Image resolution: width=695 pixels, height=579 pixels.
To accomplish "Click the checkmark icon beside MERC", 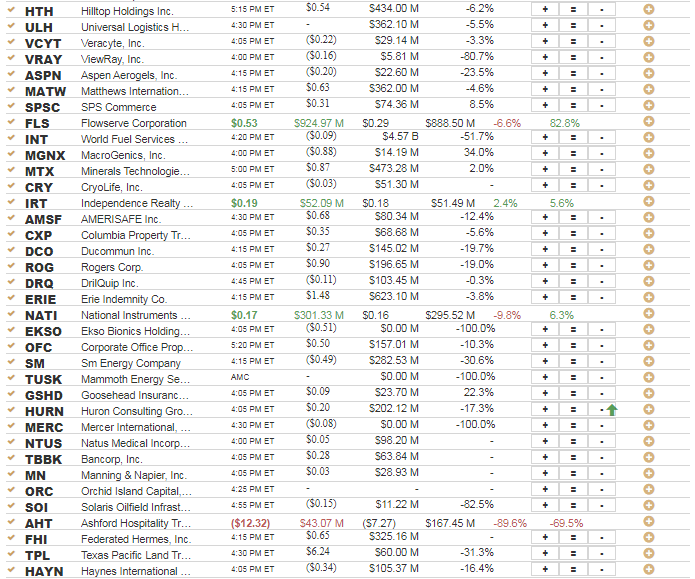I will pyautogui.click(x=12, y=425).
